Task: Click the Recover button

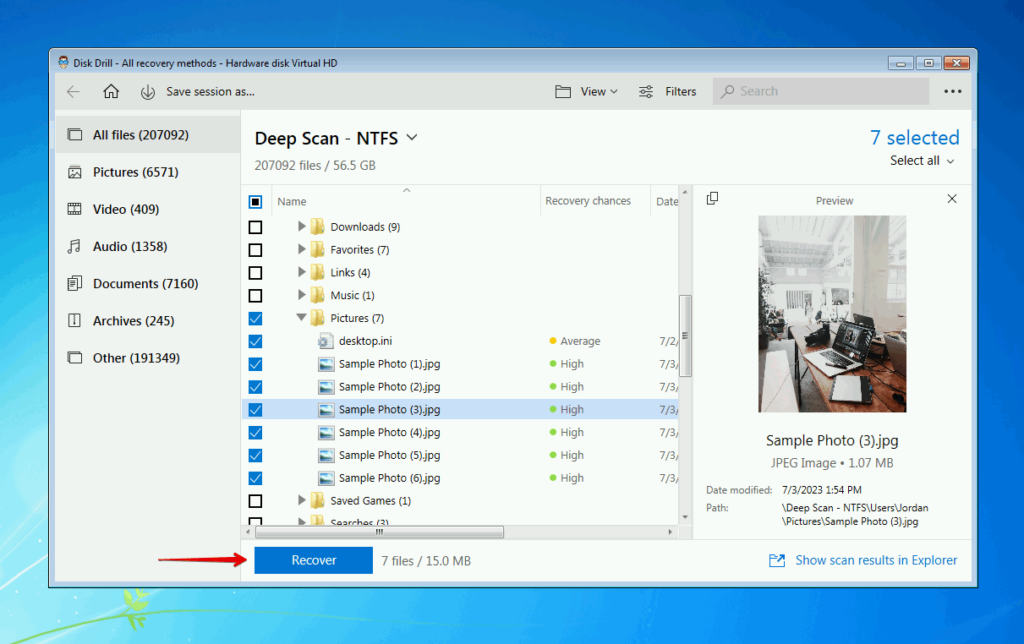Action: coord(313,560)
